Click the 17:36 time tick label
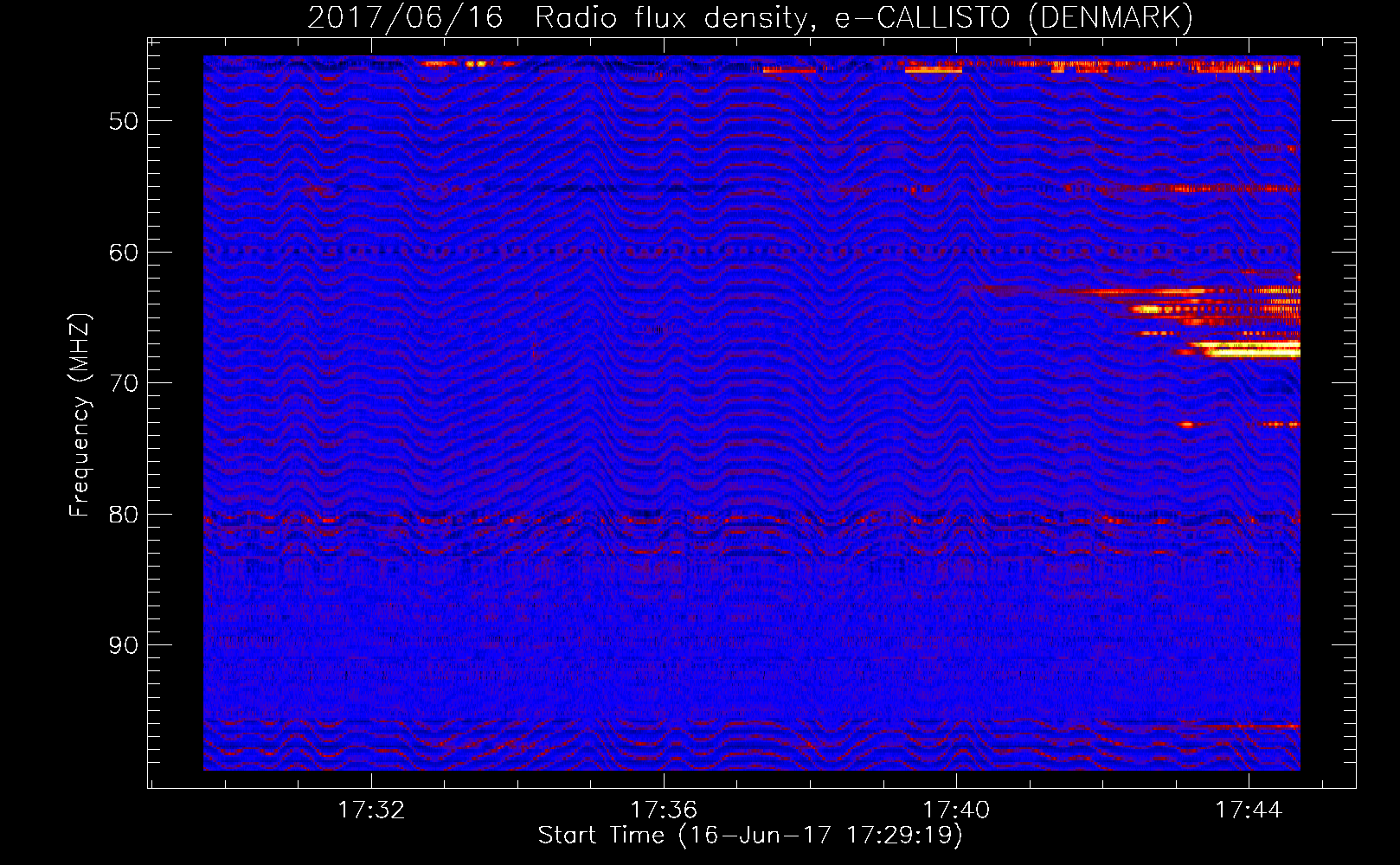Screen dimensions: 1400x865 (x=664, y=810)
